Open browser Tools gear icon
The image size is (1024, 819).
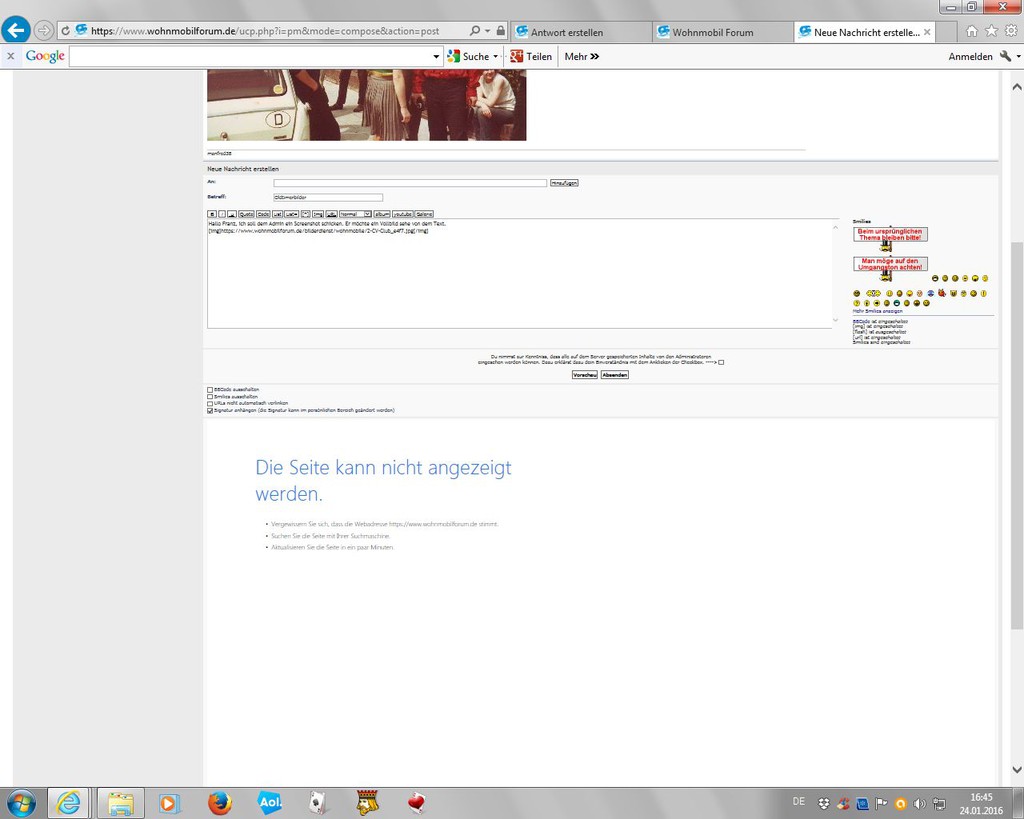(x=1011, y=31)
